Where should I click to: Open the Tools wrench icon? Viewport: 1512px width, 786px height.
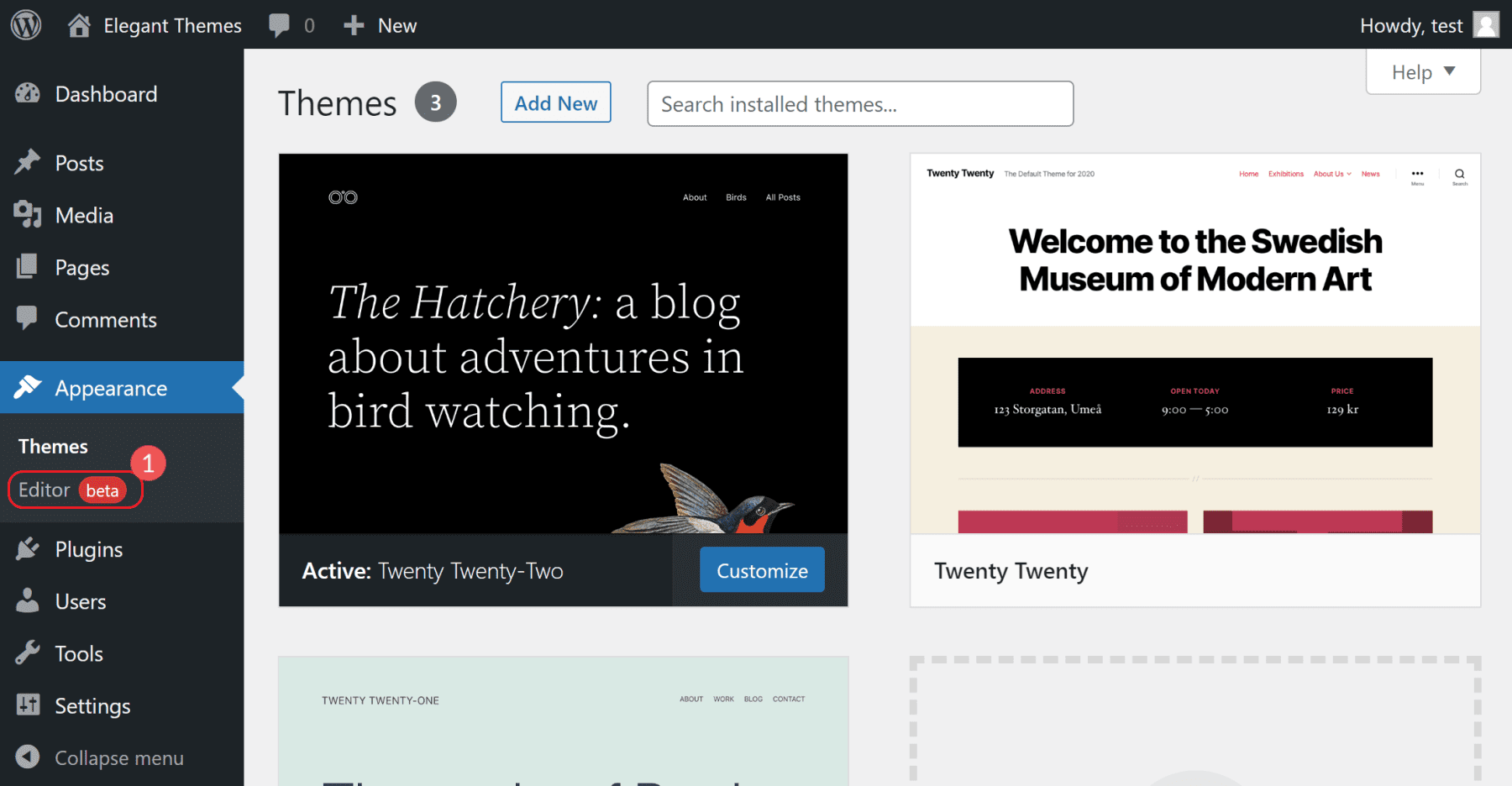tap(27, 652)
